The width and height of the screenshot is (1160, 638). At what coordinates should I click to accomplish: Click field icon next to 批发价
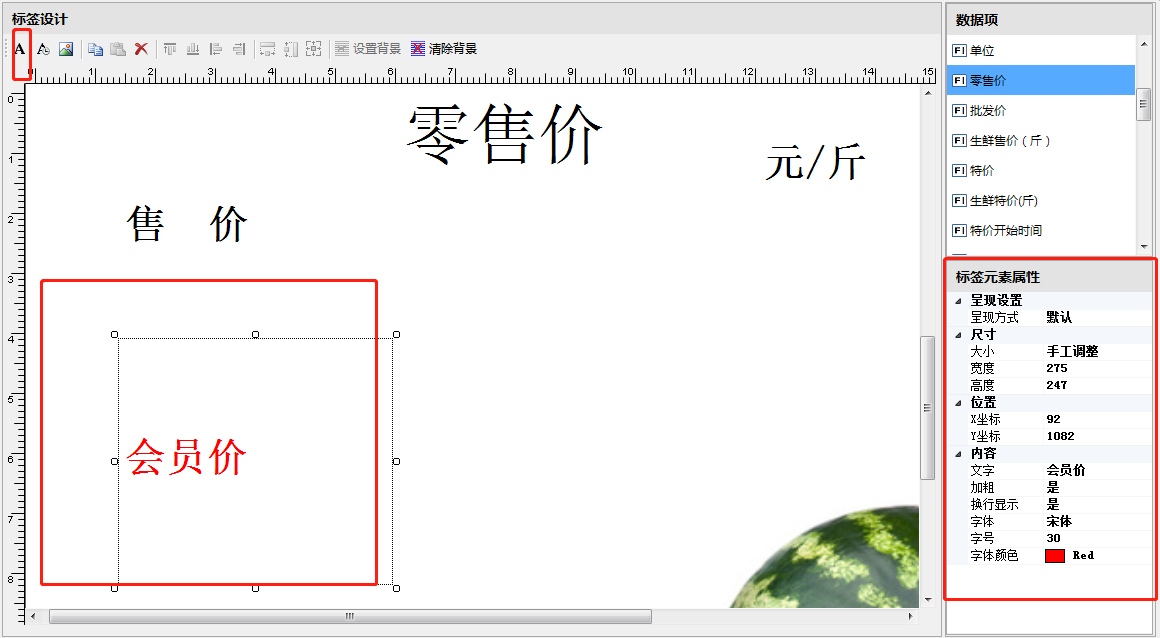coord(959,110)
